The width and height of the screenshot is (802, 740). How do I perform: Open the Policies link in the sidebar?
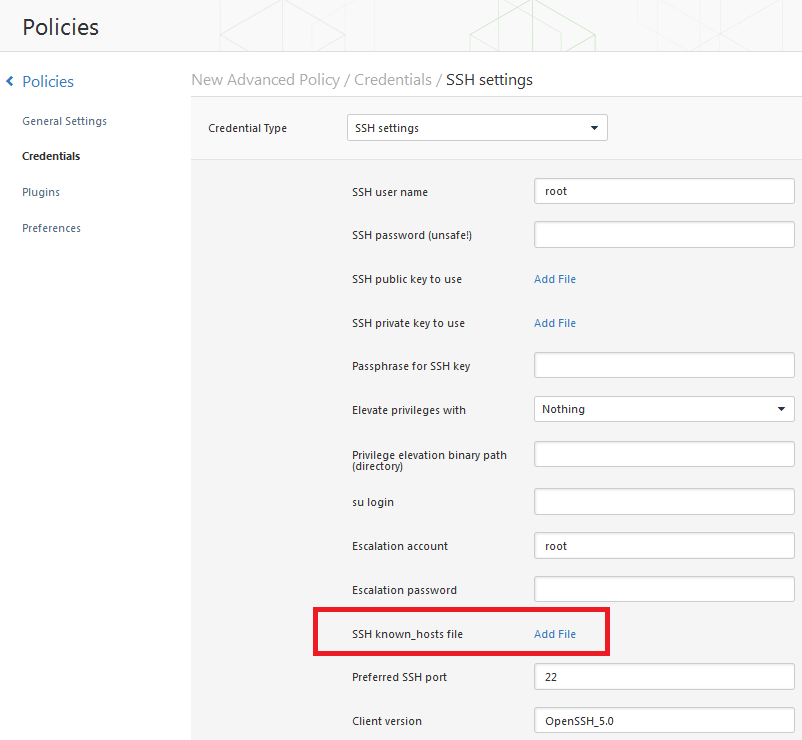tap(48, 81)
